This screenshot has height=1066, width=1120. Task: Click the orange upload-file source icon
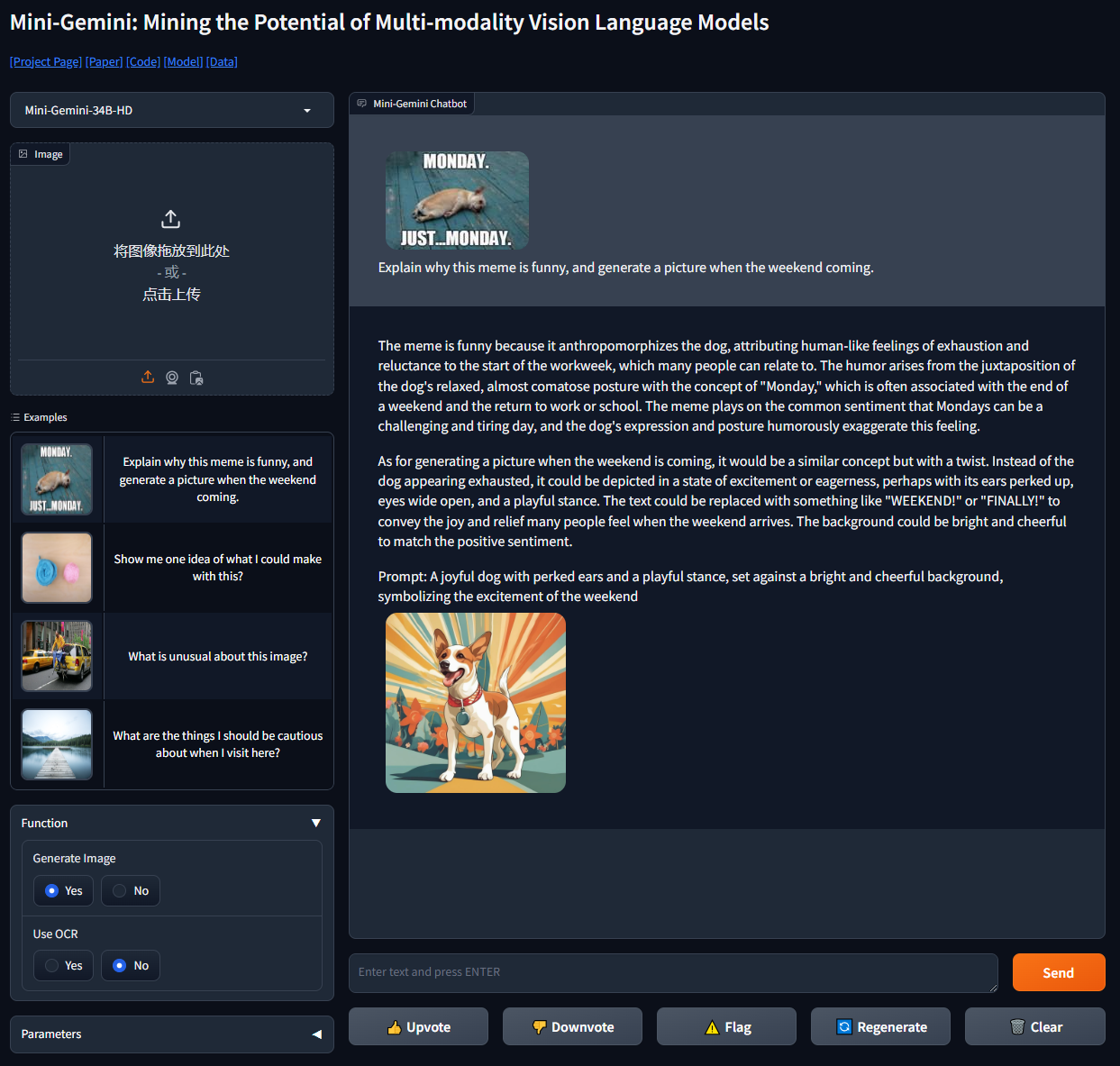148,378
